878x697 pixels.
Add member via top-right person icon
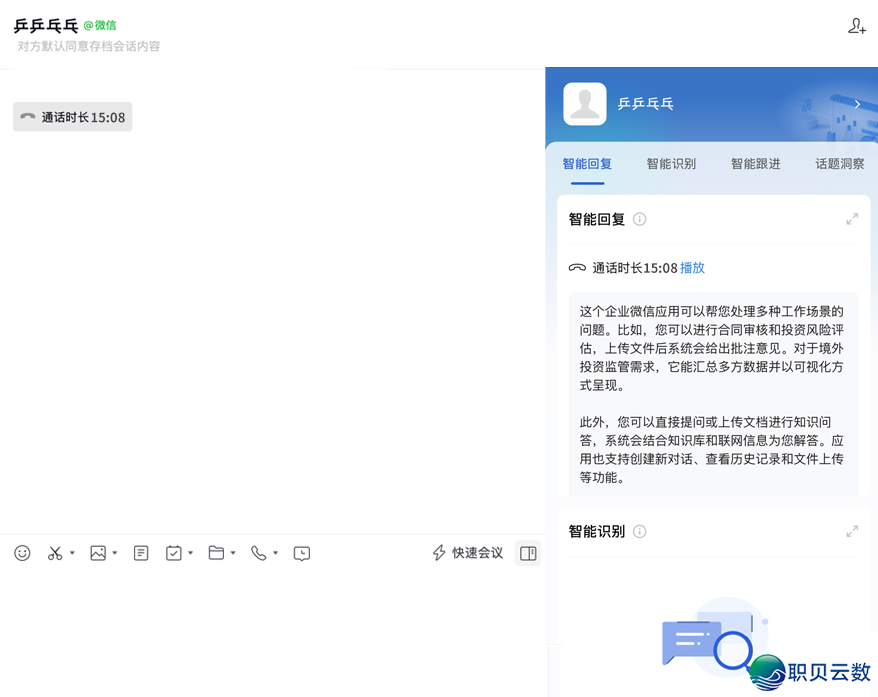(x=857, y=26)
